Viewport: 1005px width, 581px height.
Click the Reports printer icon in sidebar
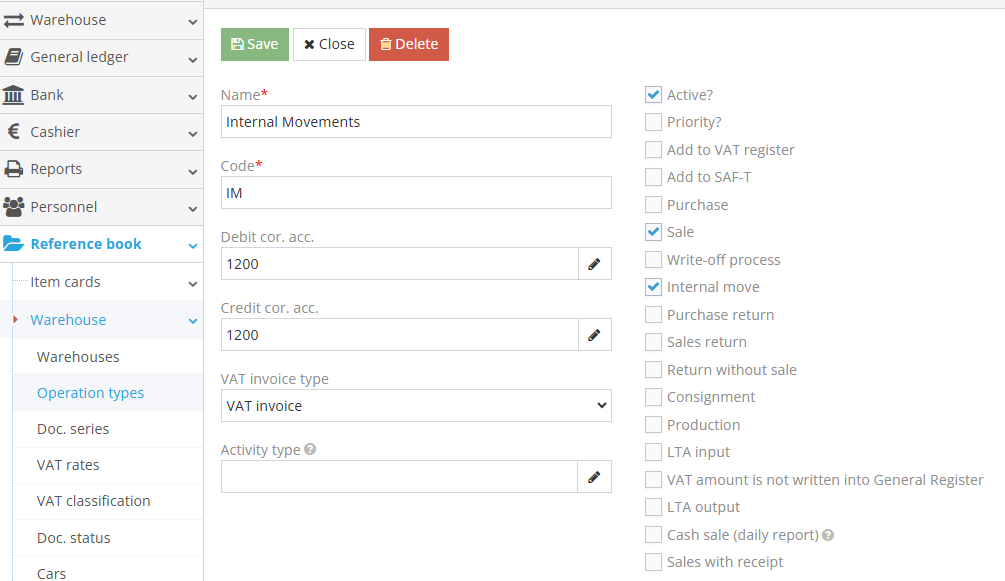coord(14,169)
